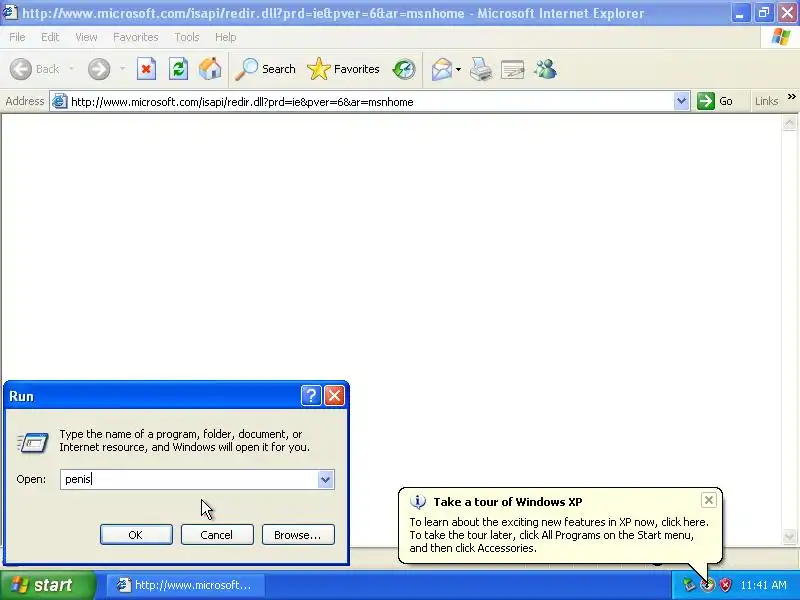The width and height of the screenshot is (800, 600).
Task: Stop page loading with red X icon
Action: (146, 69)
